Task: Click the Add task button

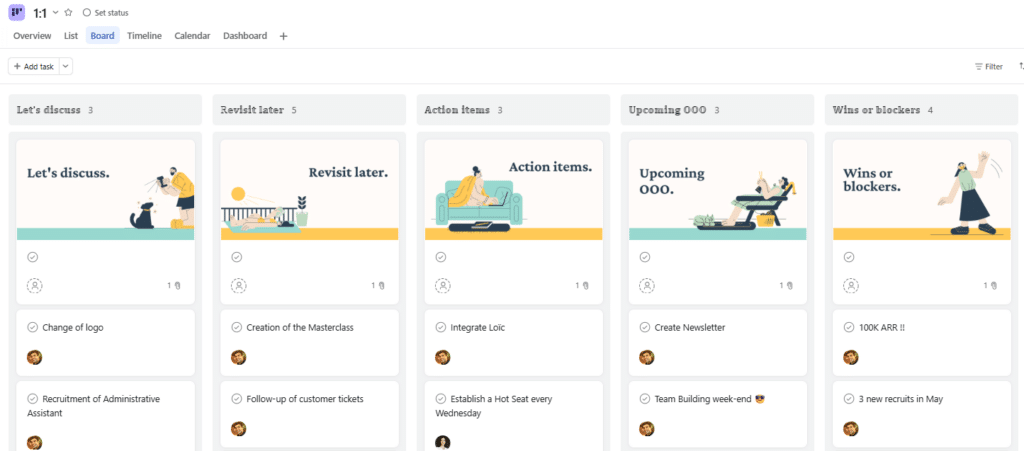Action: click(x=34, y=67)
